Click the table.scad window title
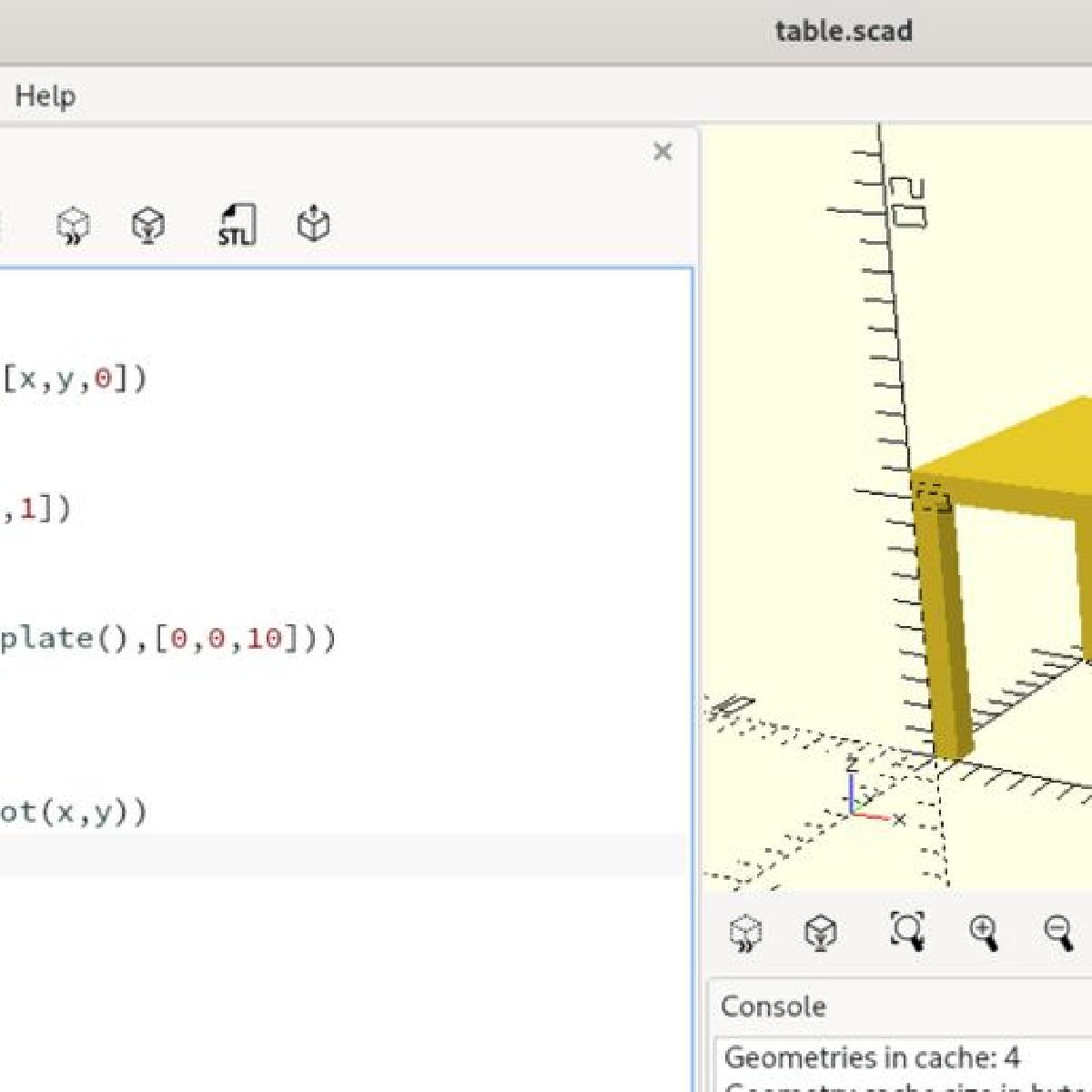1092x1092 pixels. tap(844, 31)
